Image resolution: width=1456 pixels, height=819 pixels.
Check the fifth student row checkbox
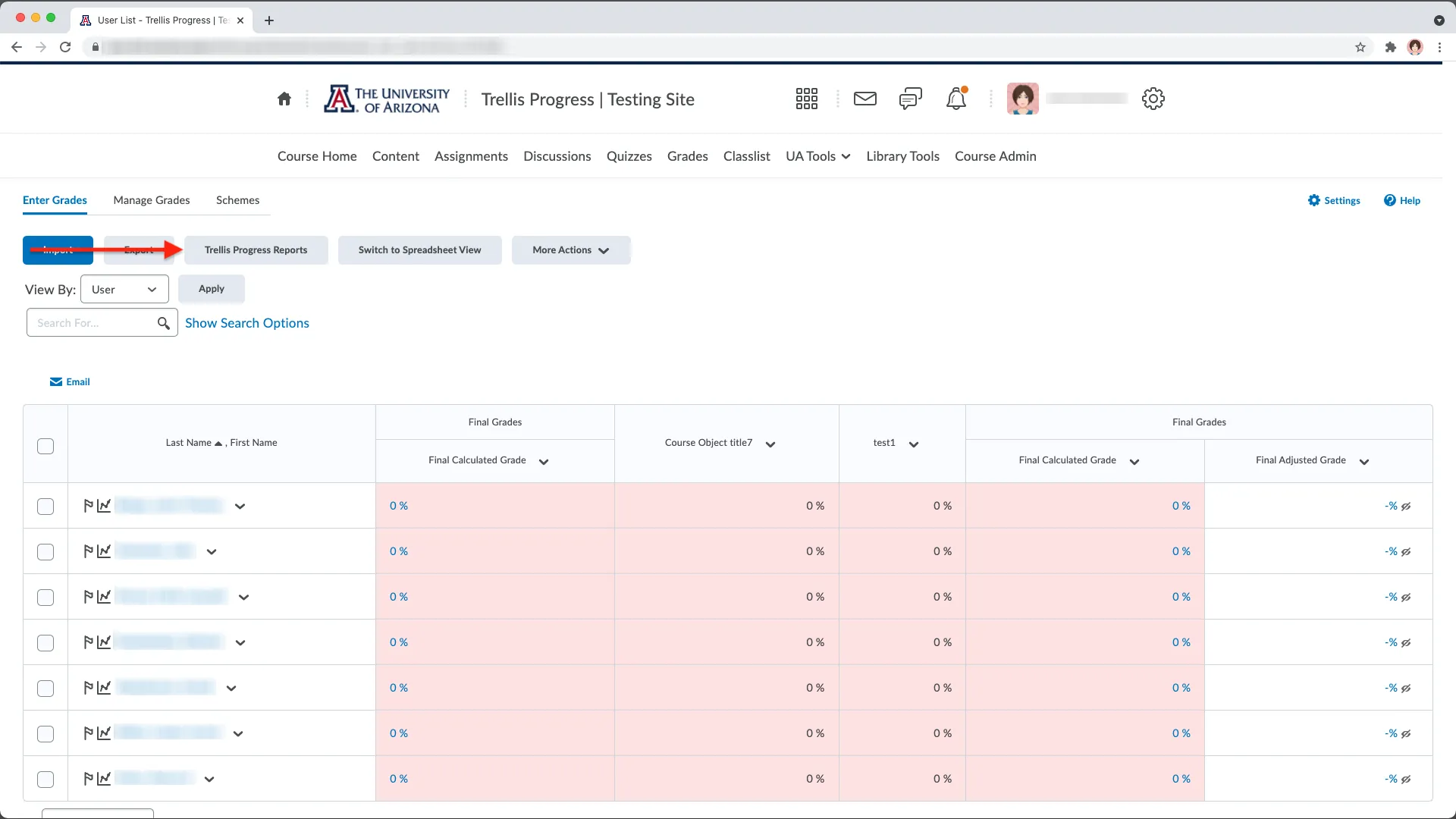coord(45,689)
